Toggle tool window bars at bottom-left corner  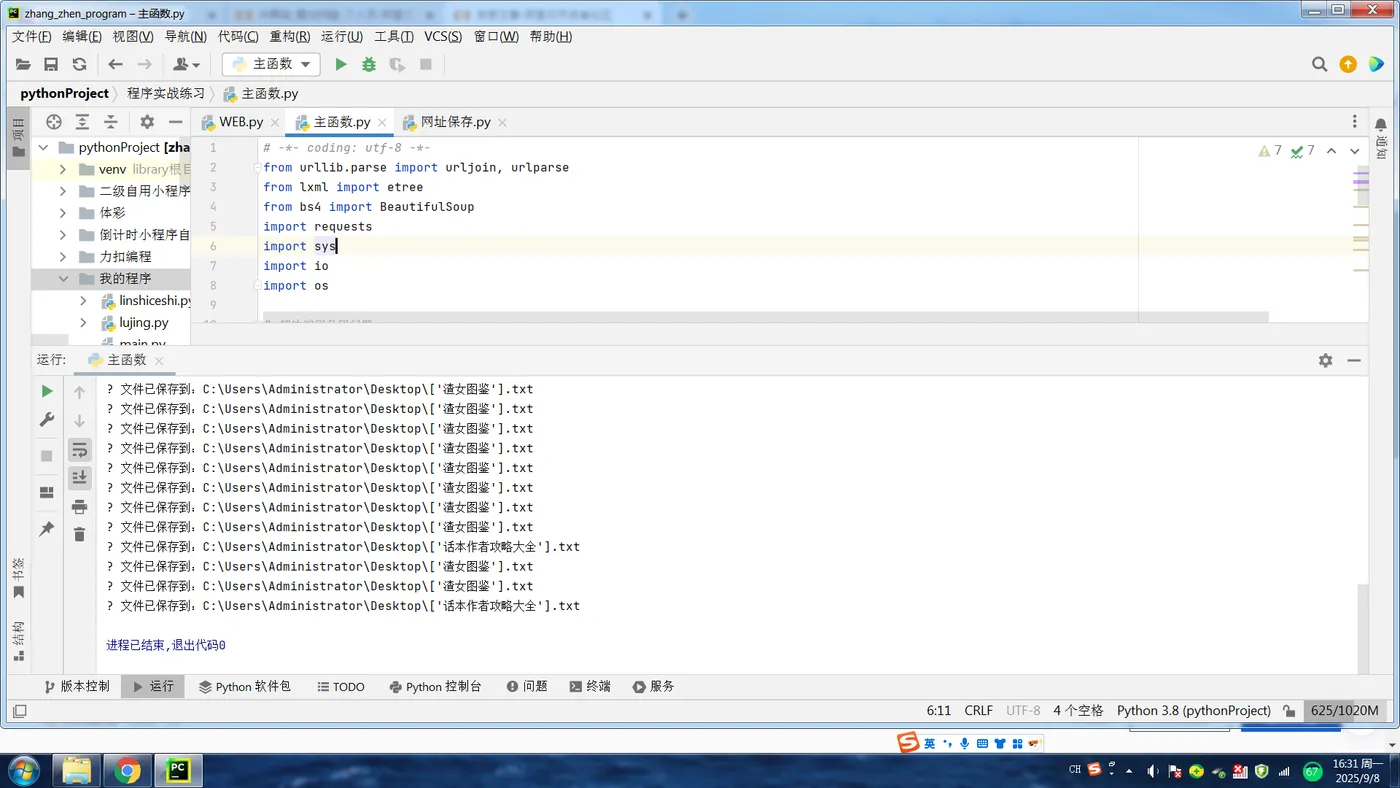(19, 711)
